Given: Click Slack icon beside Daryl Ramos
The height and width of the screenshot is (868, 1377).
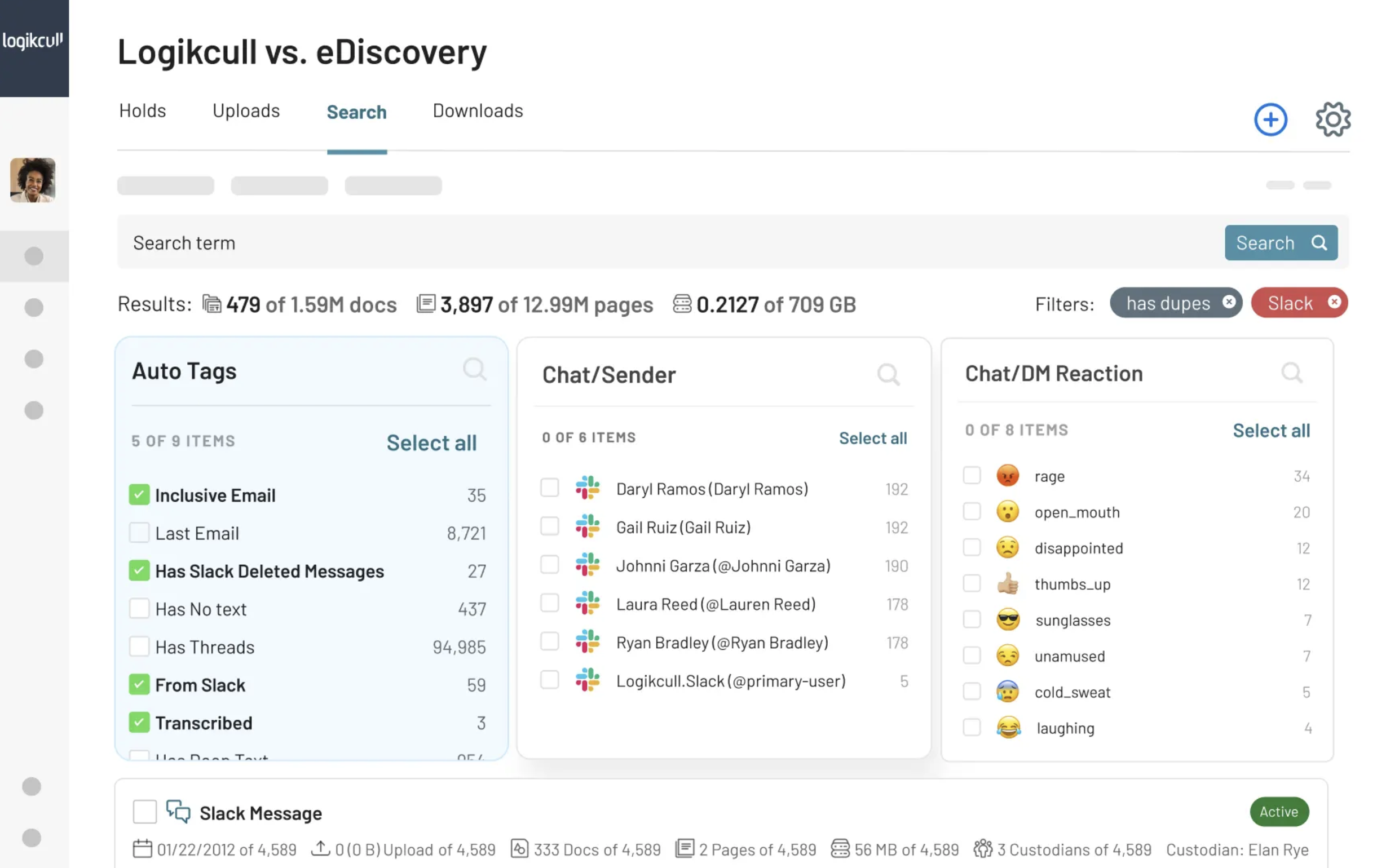Looking at the screenshot, I should pyautogui.click(x=588, y=488).
